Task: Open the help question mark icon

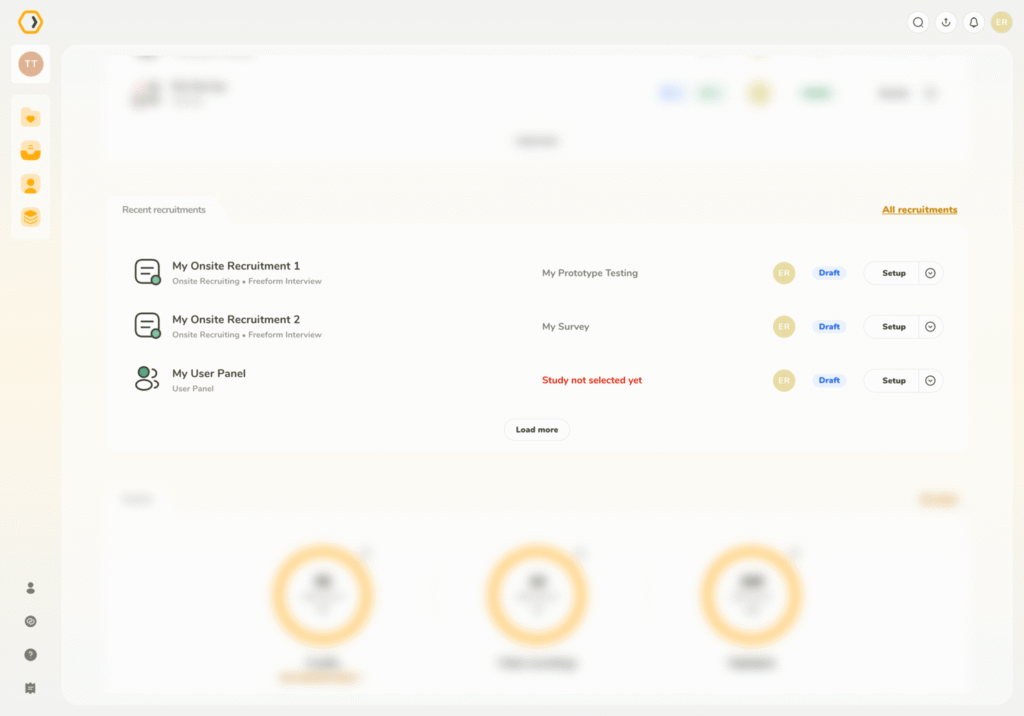Action: 31,655
